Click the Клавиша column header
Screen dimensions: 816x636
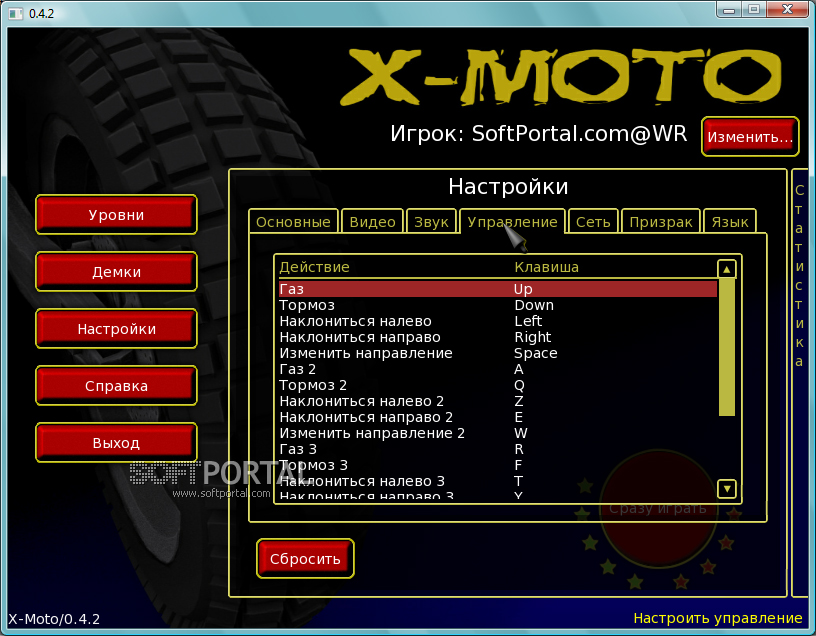coord(546,267)
